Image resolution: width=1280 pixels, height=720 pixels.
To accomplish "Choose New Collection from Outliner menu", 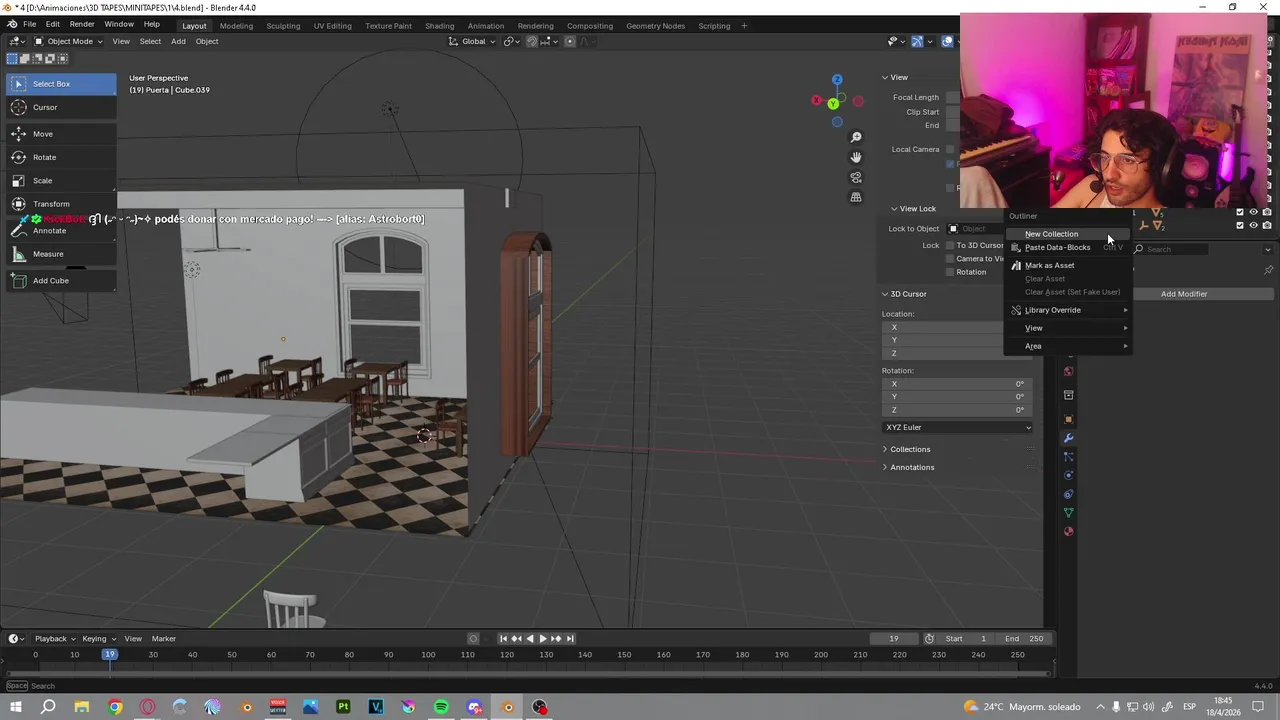I will 1067,234.
